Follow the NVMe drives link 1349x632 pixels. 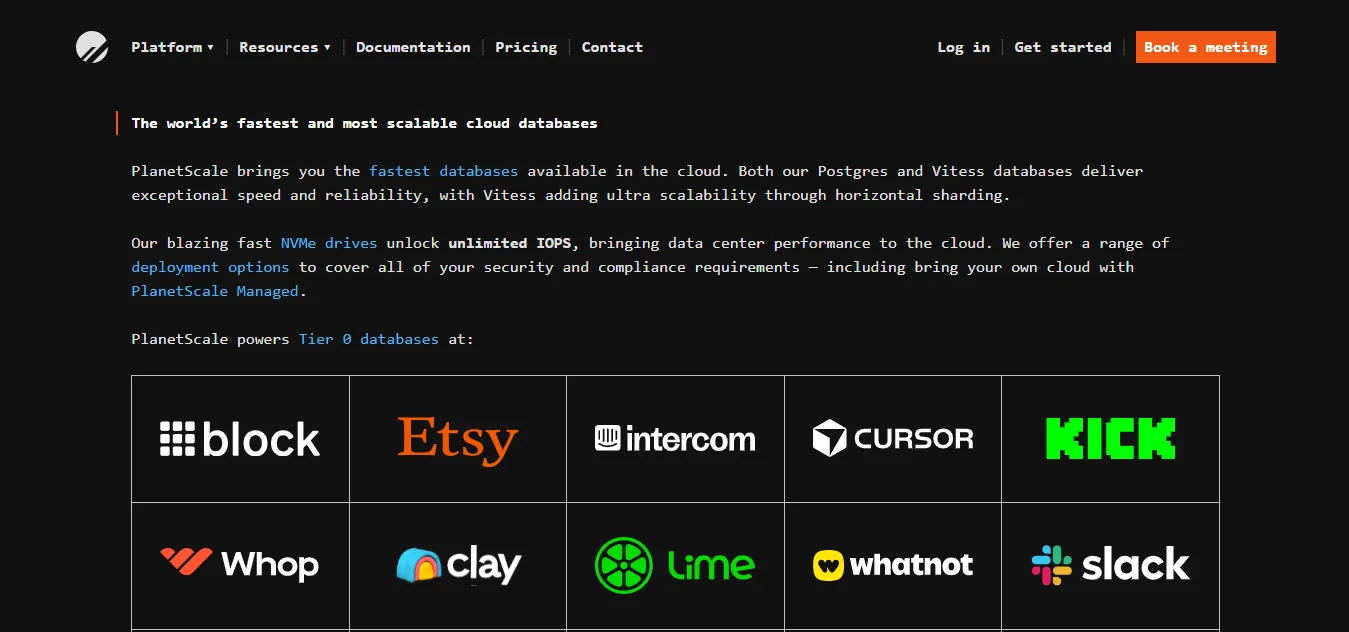click(x=329, y=243)
